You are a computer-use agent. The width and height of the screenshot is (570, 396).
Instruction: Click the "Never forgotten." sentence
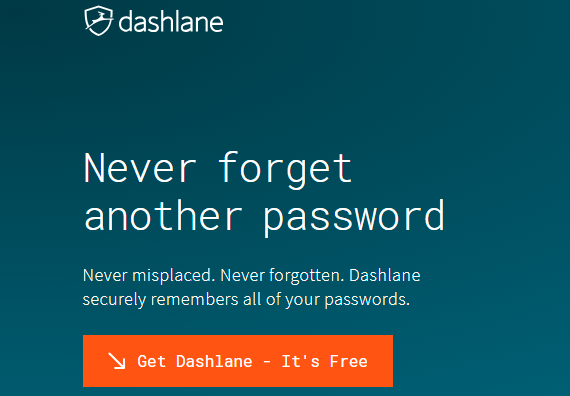point(282,275)
